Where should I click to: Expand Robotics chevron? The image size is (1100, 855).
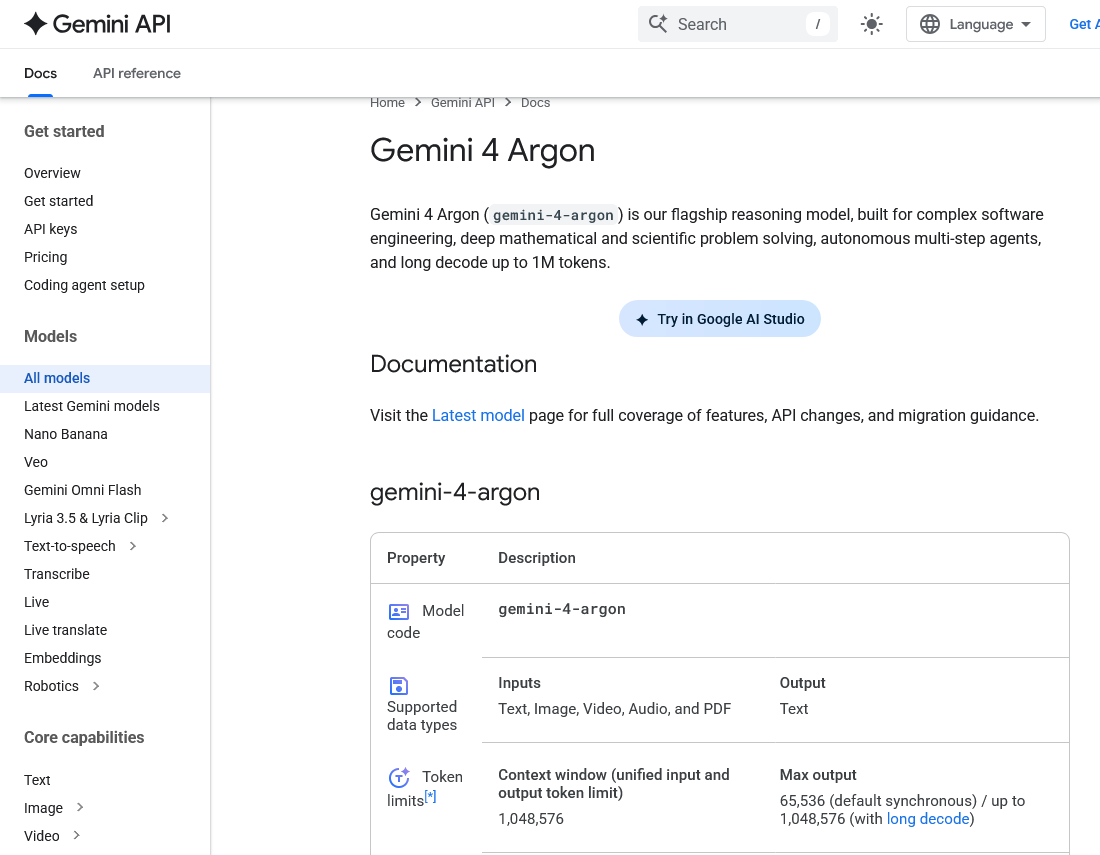point(96,687)
